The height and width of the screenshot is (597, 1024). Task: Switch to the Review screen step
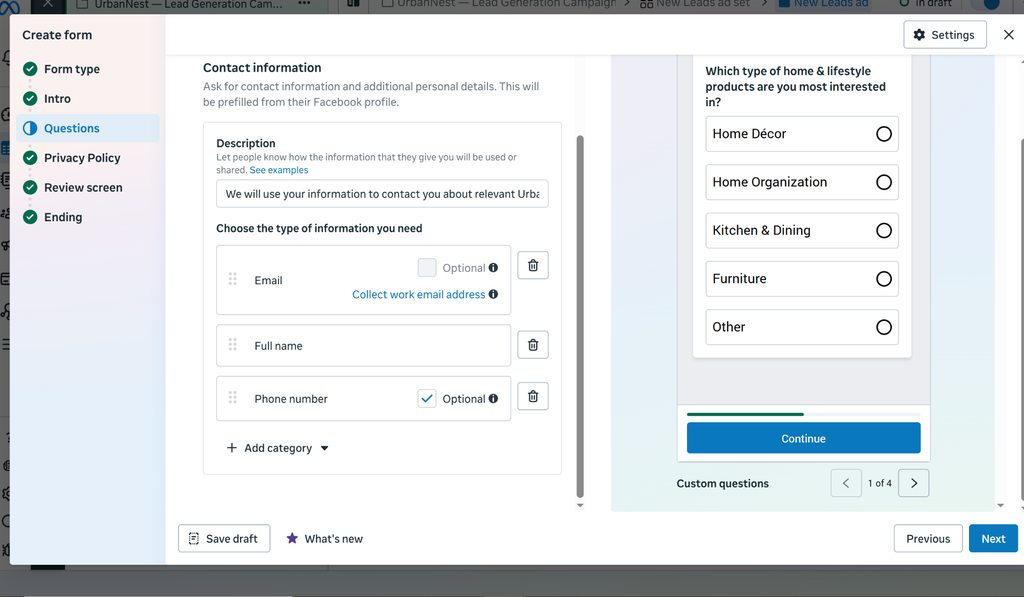click(83, 187)
